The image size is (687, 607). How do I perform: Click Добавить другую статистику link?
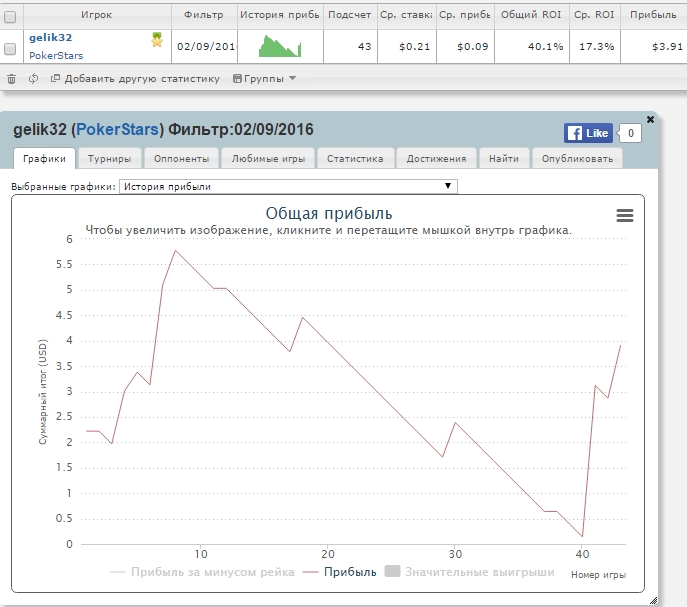tap(135, 79)
